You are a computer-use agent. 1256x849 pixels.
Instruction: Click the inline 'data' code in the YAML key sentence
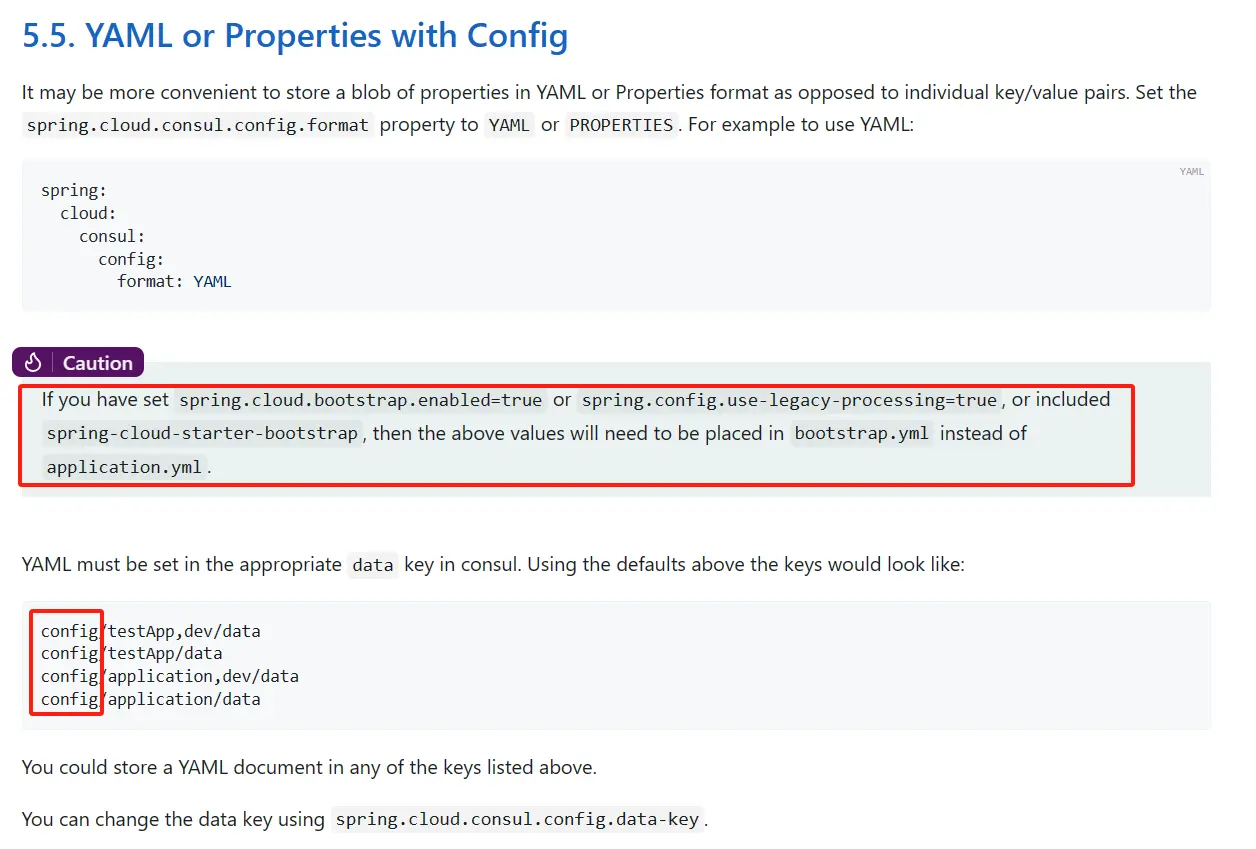click(373, 566)
